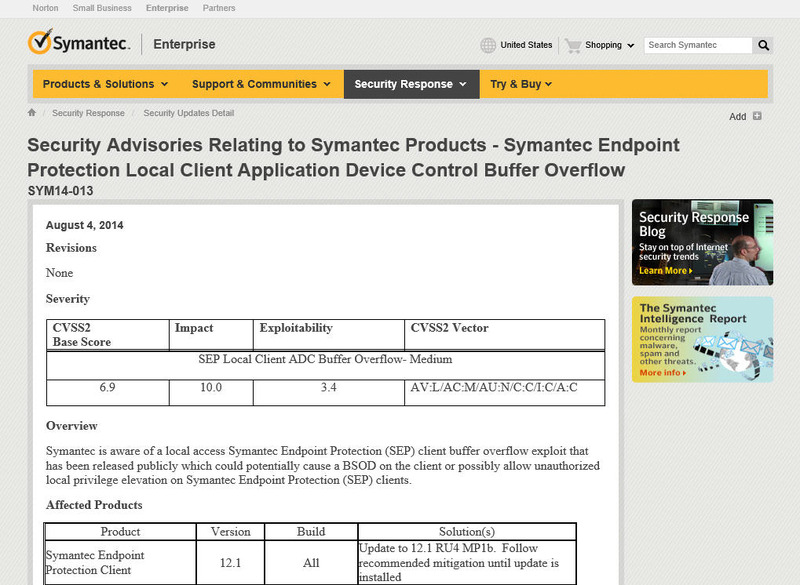Open the Shopping dropdown

tap(609, 45)
